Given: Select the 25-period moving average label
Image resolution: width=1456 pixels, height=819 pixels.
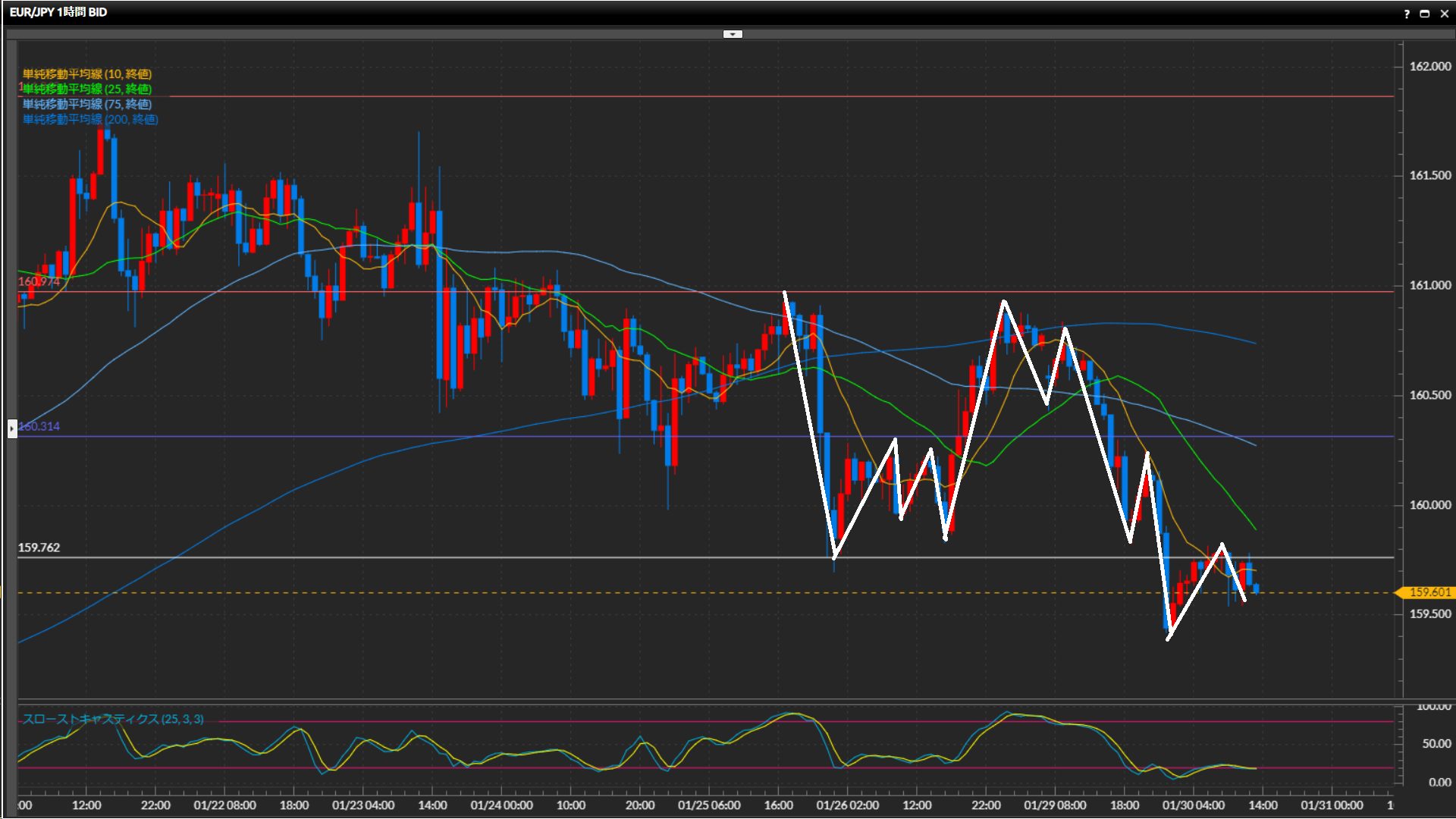Looking at the screenshot, I should coord(87,89).
